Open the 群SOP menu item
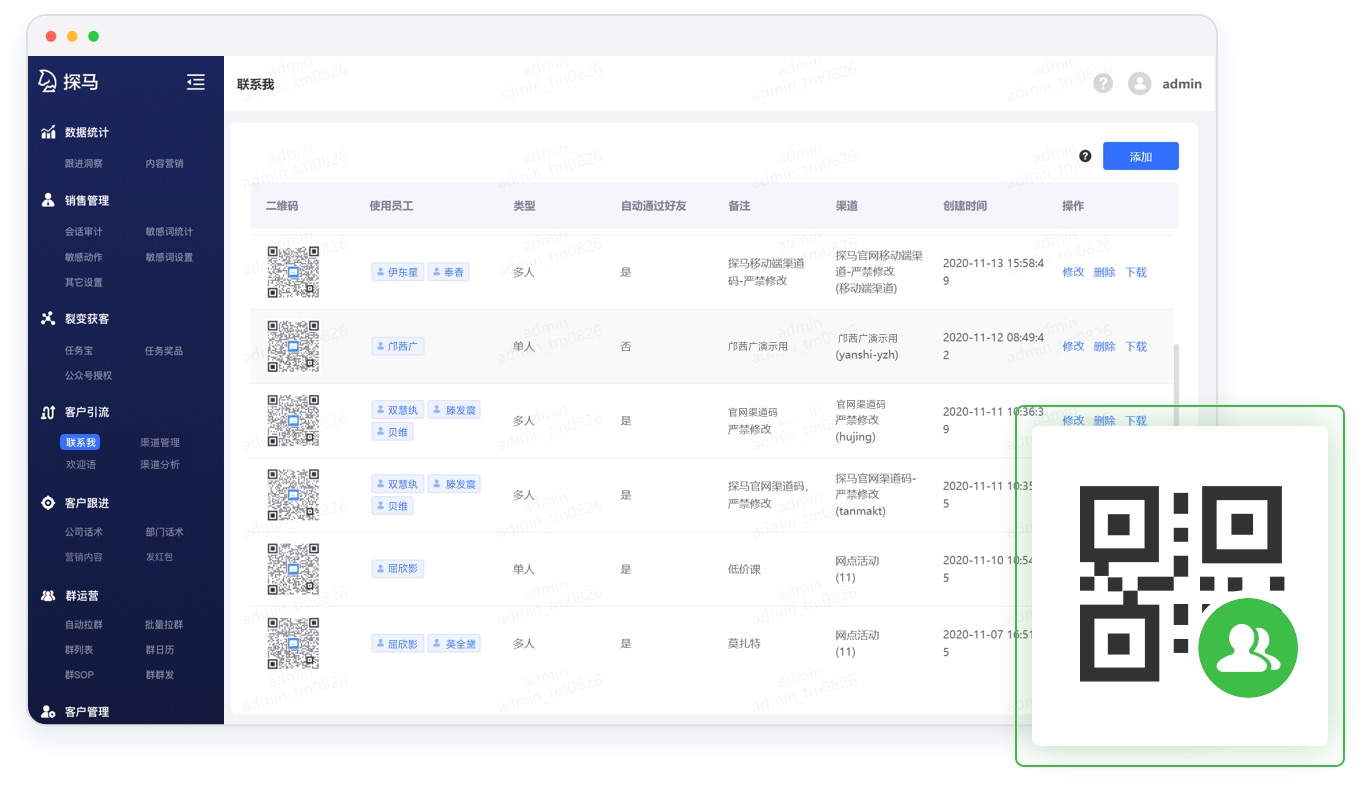The width and height of the screenshot is (1368, 786). point(79,675)
